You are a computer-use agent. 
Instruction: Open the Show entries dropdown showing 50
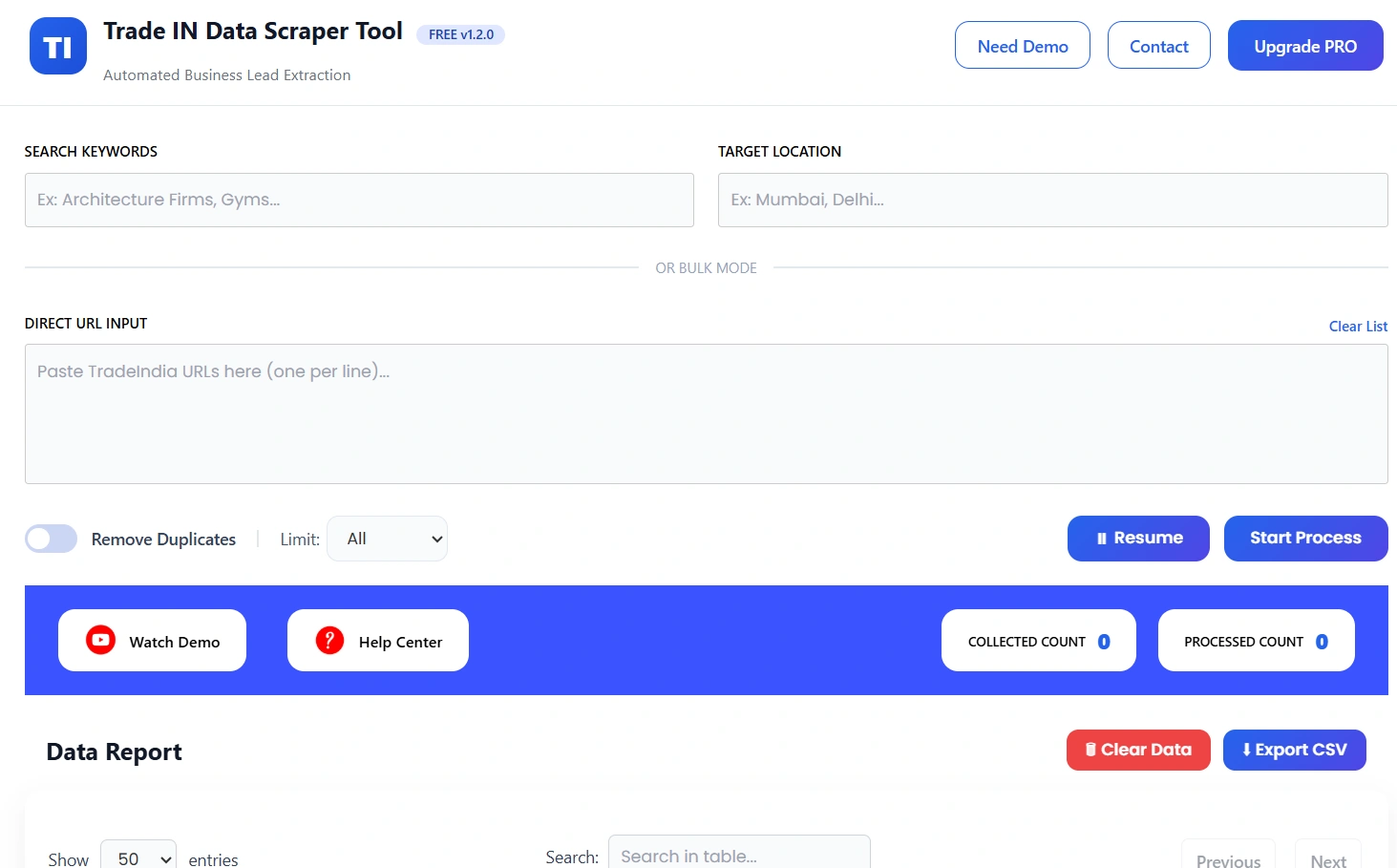[138, 857]
